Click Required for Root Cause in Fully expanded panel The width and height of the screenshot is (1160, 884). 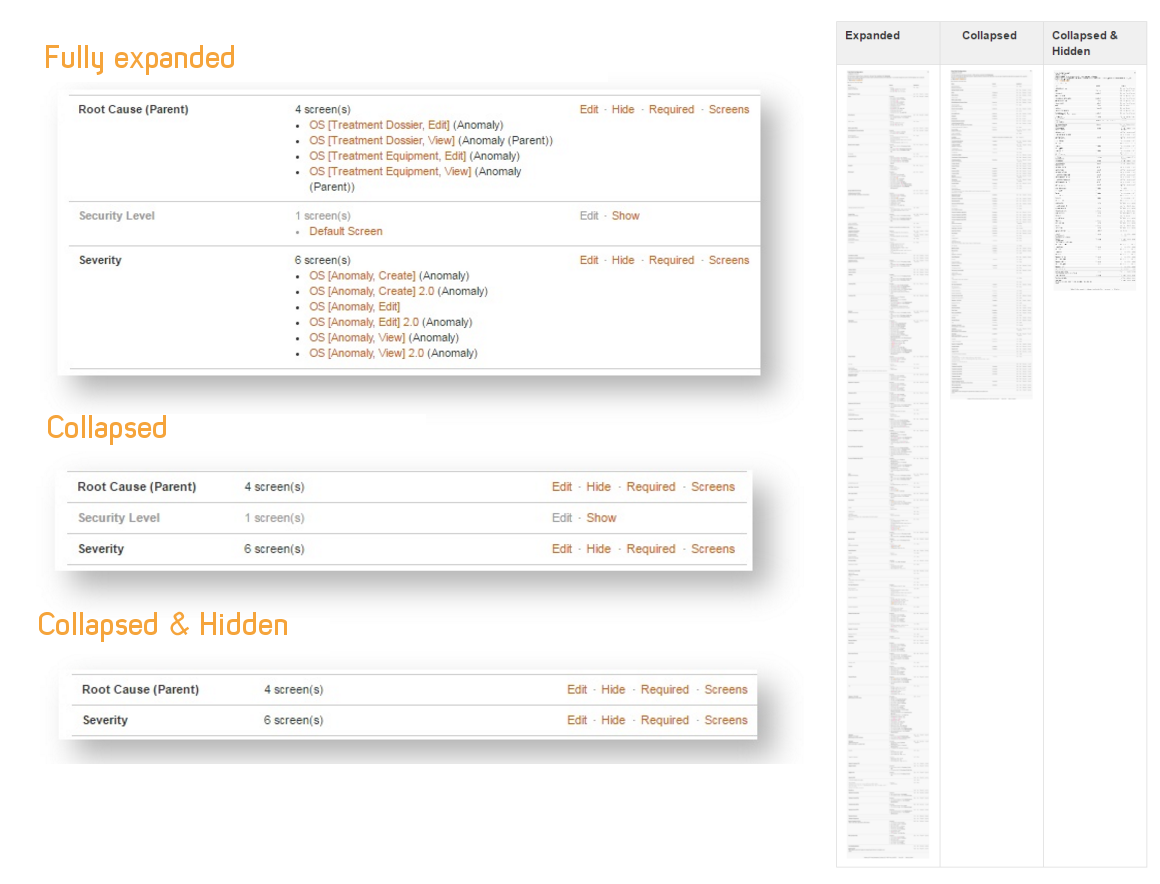pyautogui.click(x=672, y=109)
